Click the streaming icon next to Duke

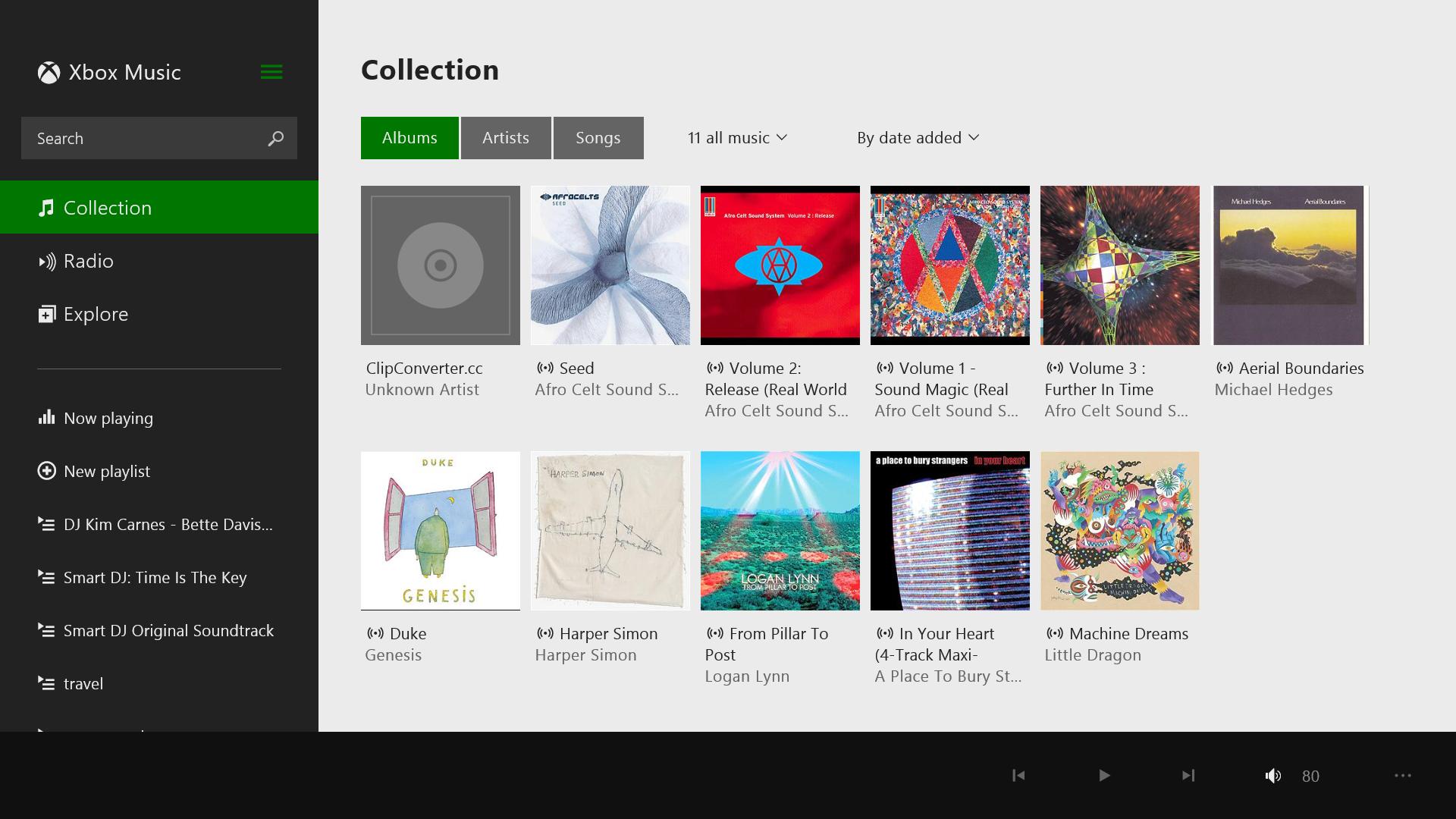(x=375, y=633)
